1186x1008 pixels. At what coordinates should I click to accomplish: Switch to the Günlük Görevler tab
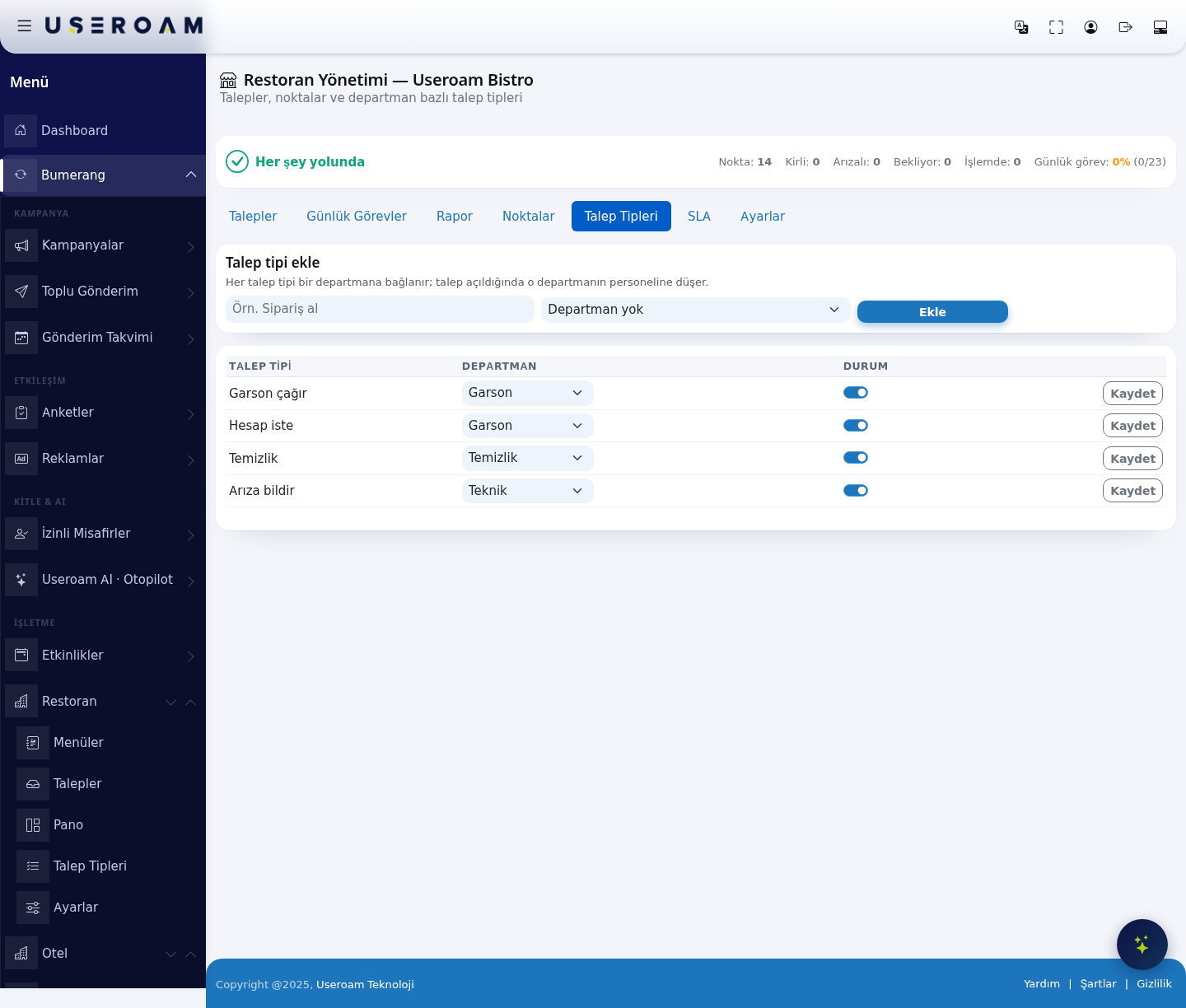pyautogui.click(x=357, y=217)
